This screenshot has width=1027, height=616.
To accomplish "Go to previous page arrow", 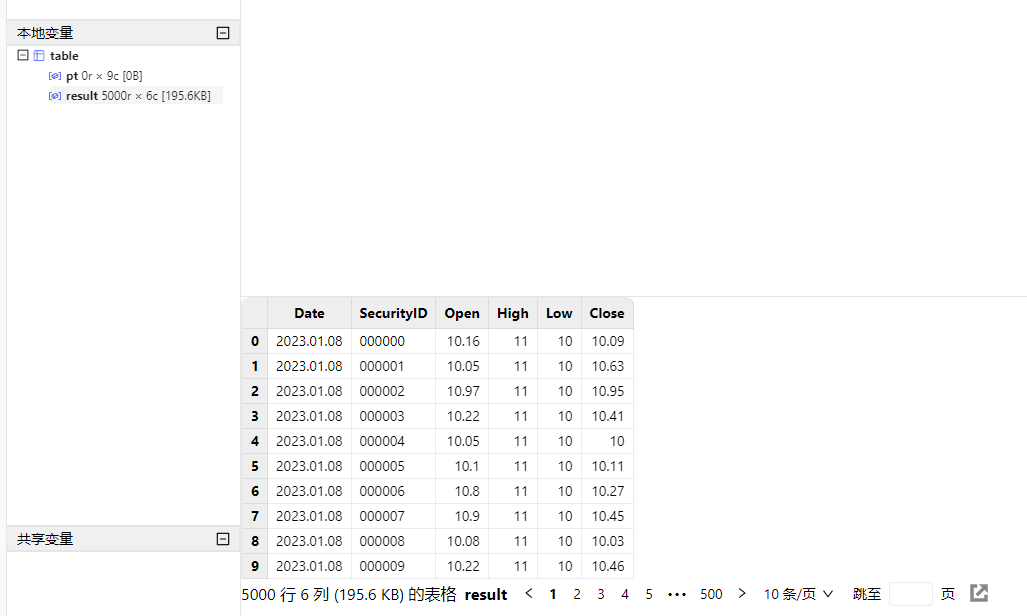I will 529,594.
